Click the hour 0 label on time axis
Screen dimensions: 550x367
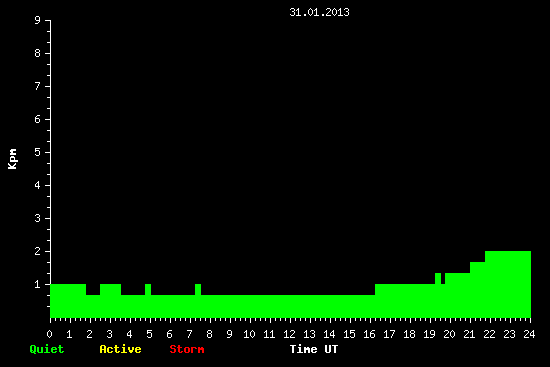[x=49, y=334]
